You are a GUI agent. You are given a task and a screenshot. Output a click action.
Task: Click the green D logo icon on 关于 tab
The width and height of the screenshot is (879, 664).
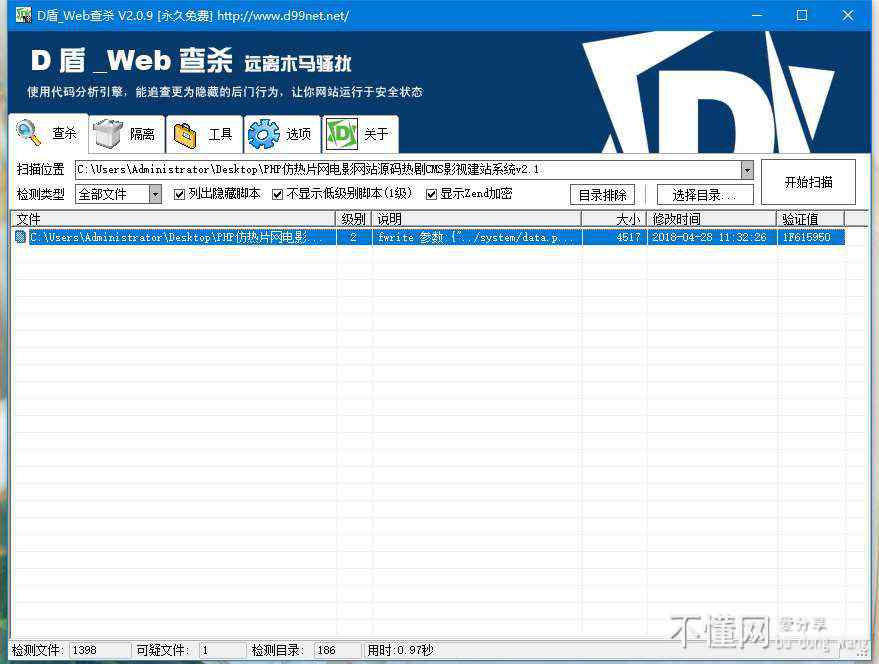pos(341,134)
